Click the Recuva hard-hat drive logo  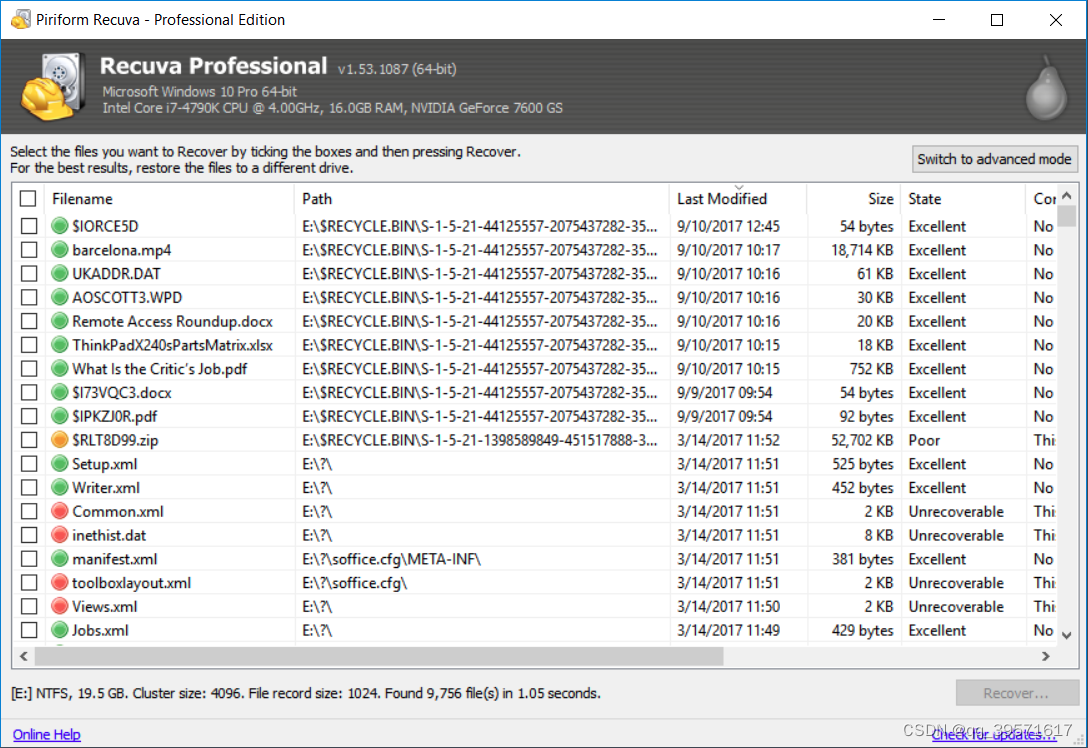coord(53,87)
